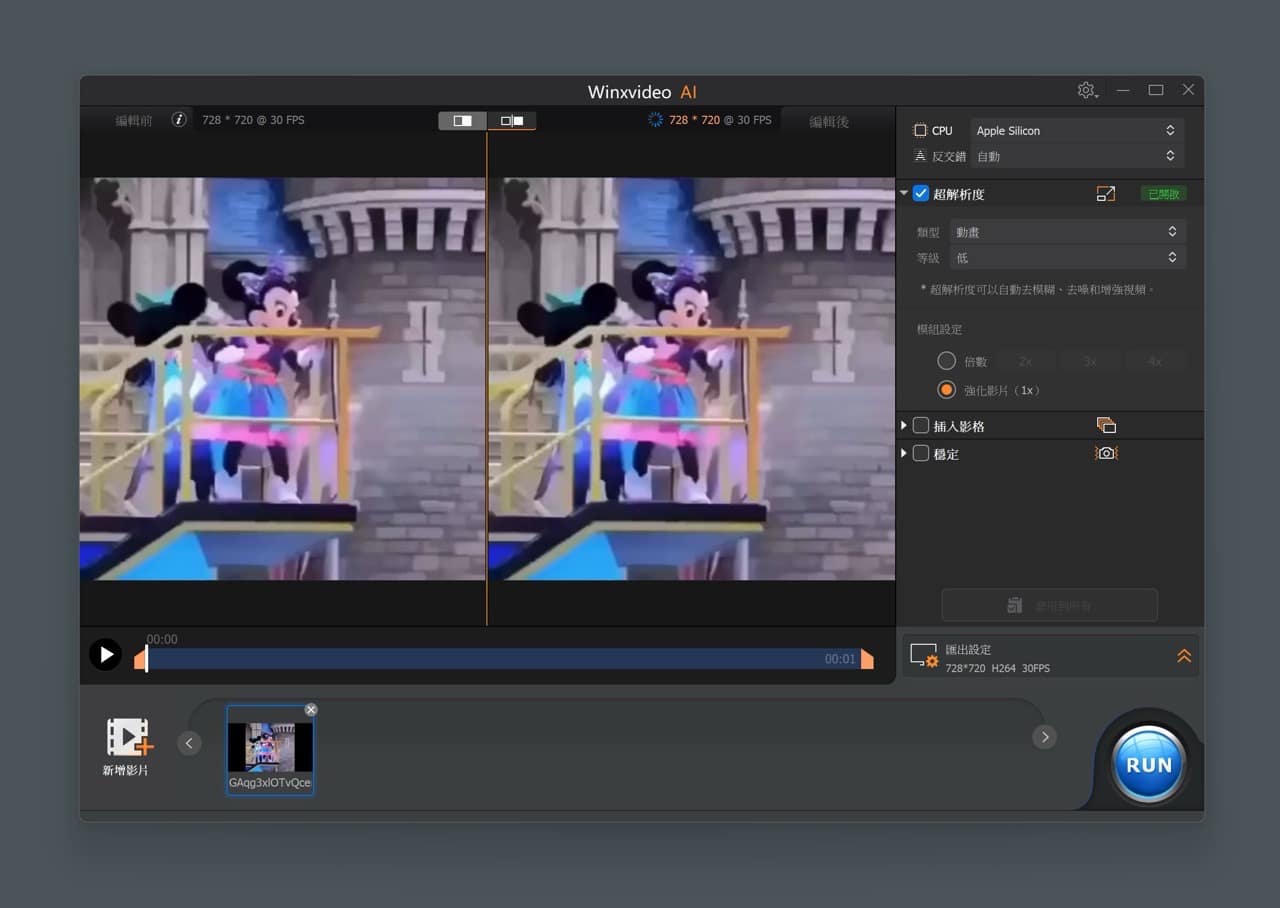Start processing with the RUN button
The width and height of the screenshot is (1280, 908).
coord(1149,765)
